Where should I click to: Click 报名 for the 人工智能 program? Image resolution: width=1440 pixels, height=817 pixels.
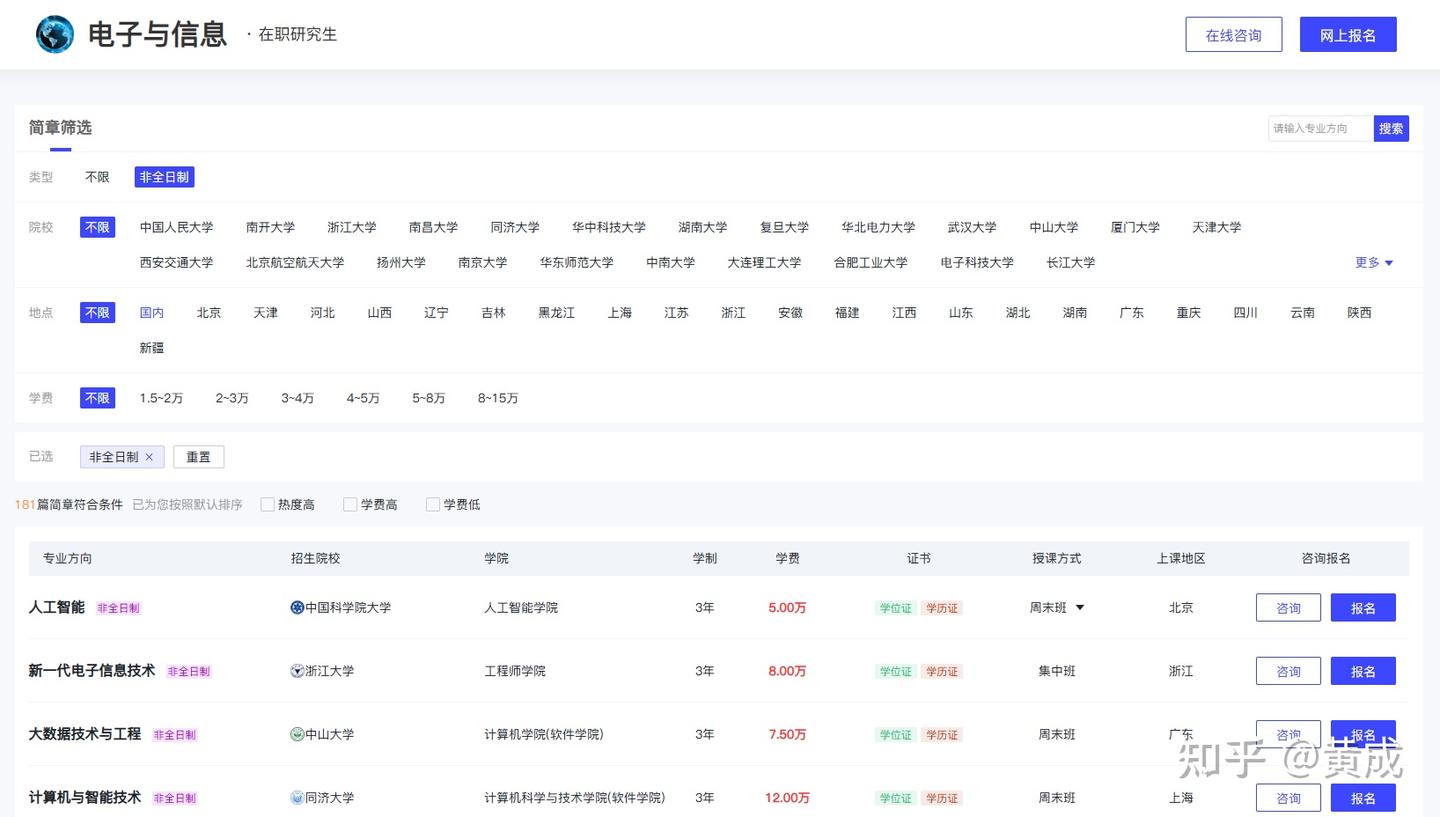click(1363, 608)
